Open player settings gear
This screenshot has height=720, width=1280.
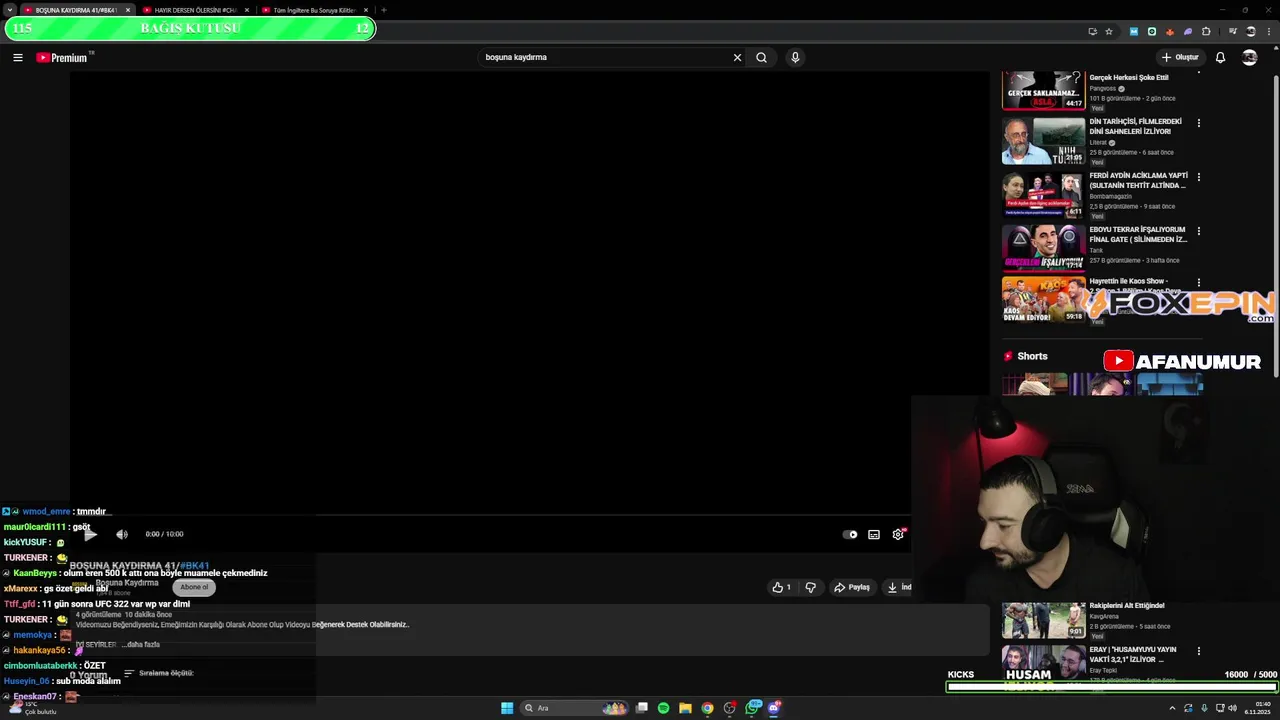point(898,534)
